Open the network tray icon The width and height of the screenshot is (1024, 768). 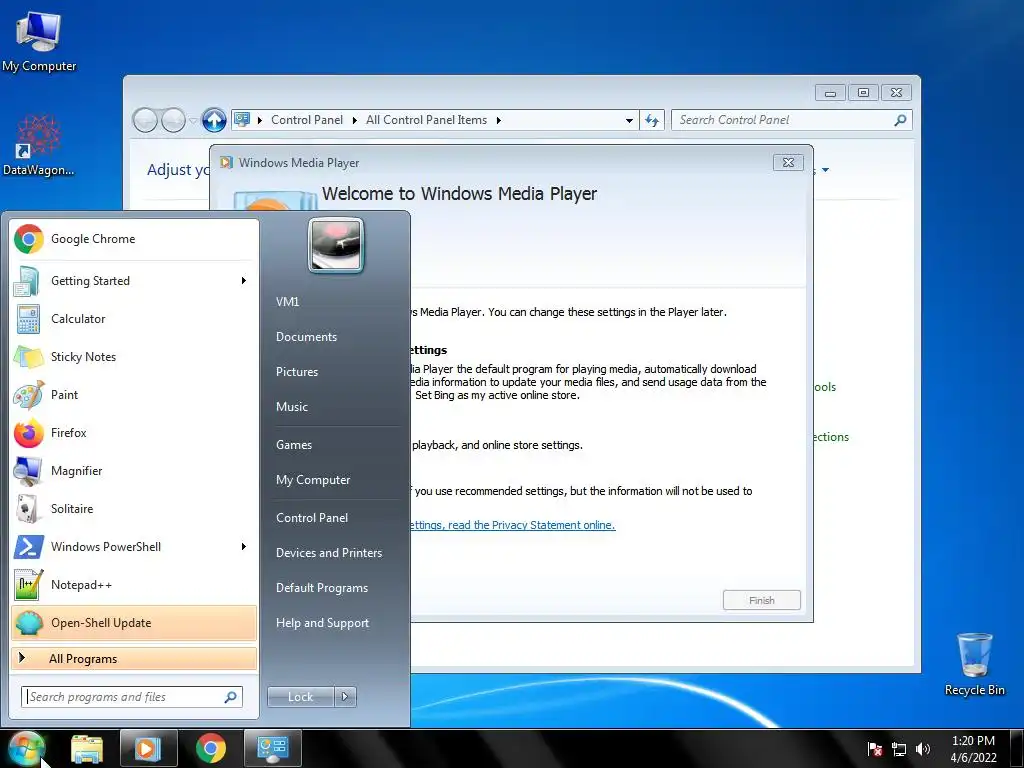click(899, 749)
